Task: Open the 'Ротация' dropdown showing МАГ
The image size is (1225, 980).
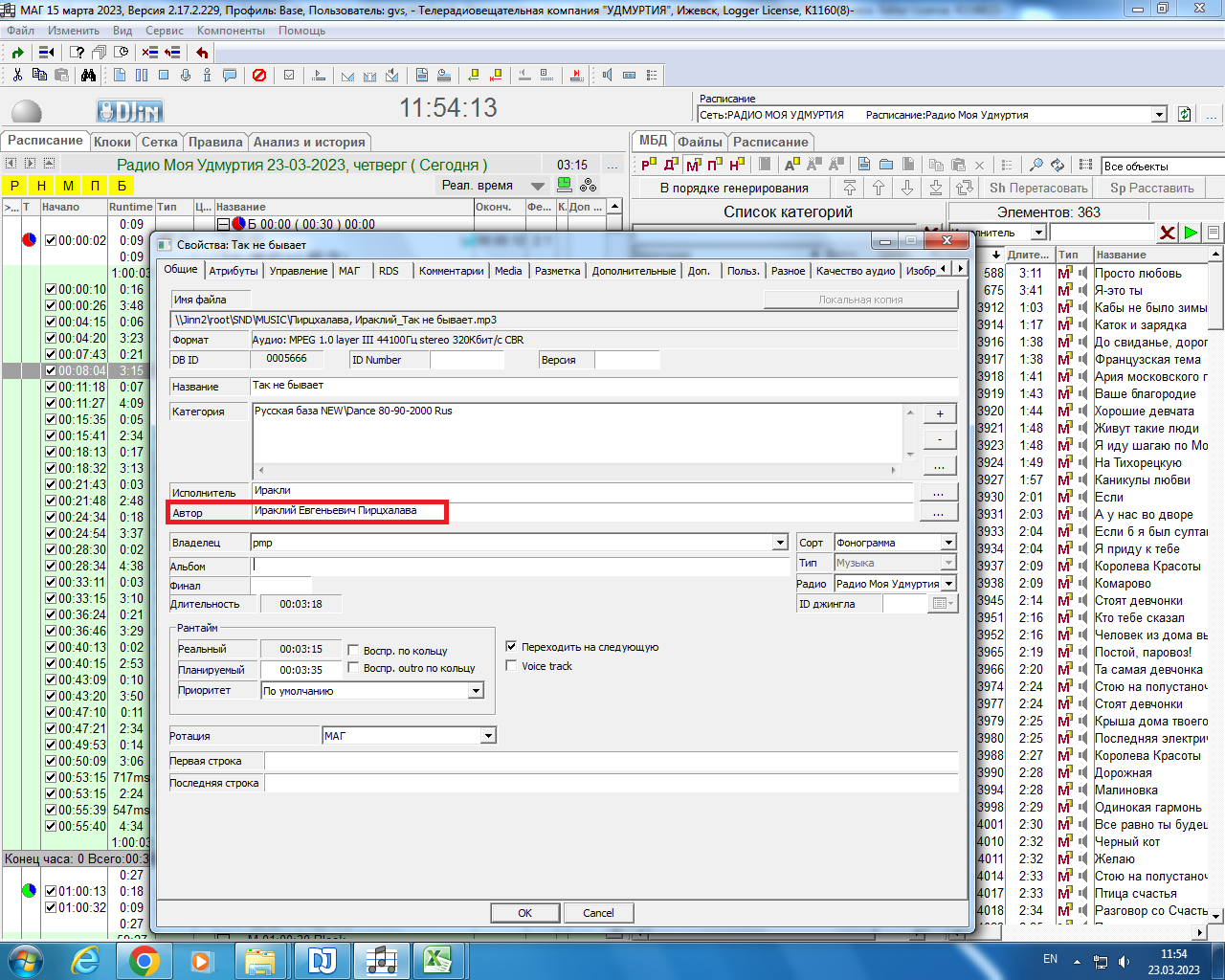Action: (488, 736)
